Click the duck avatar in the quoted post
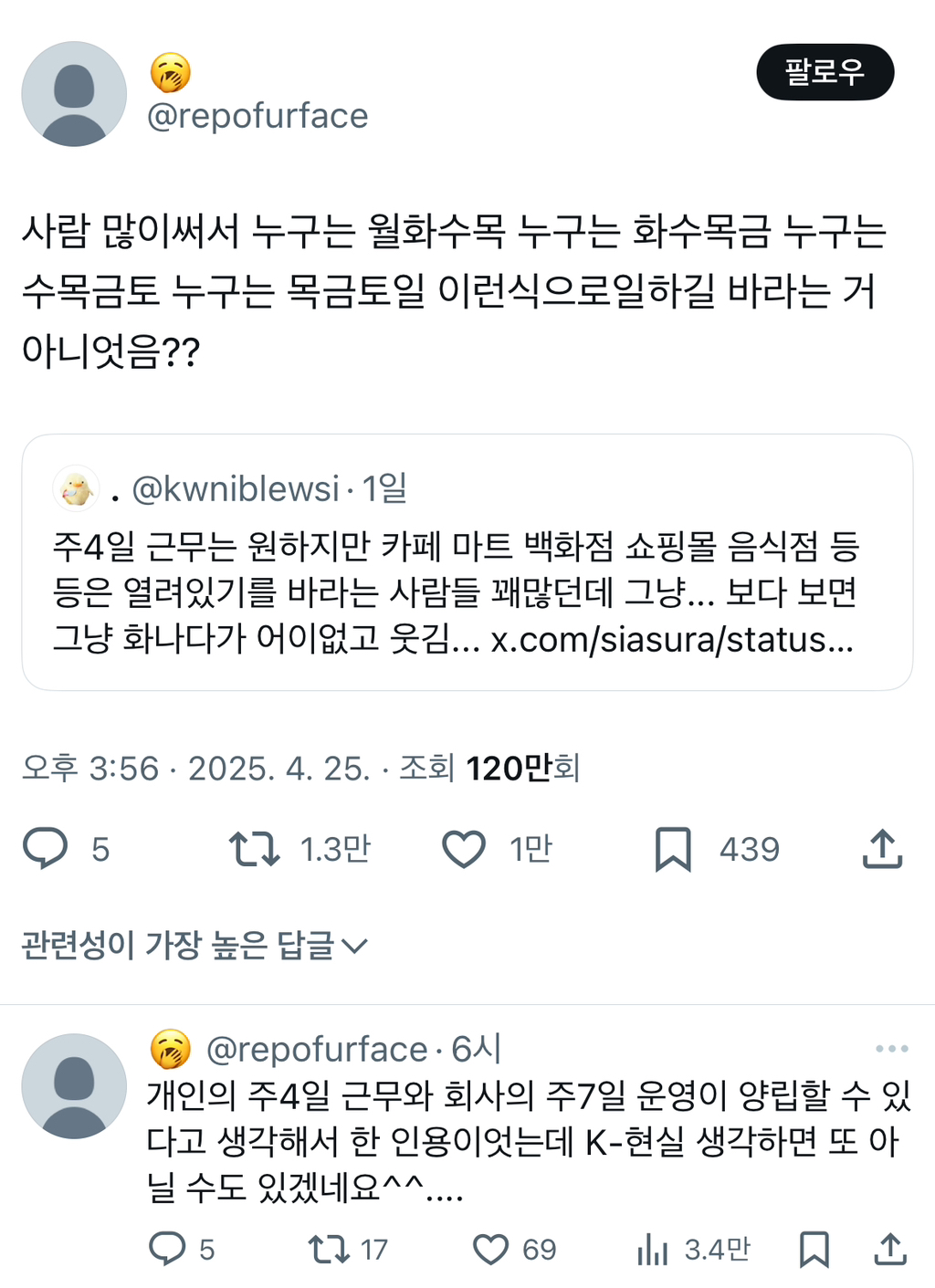The height and width of the screenshot is (1288, 935). point(77,489)
